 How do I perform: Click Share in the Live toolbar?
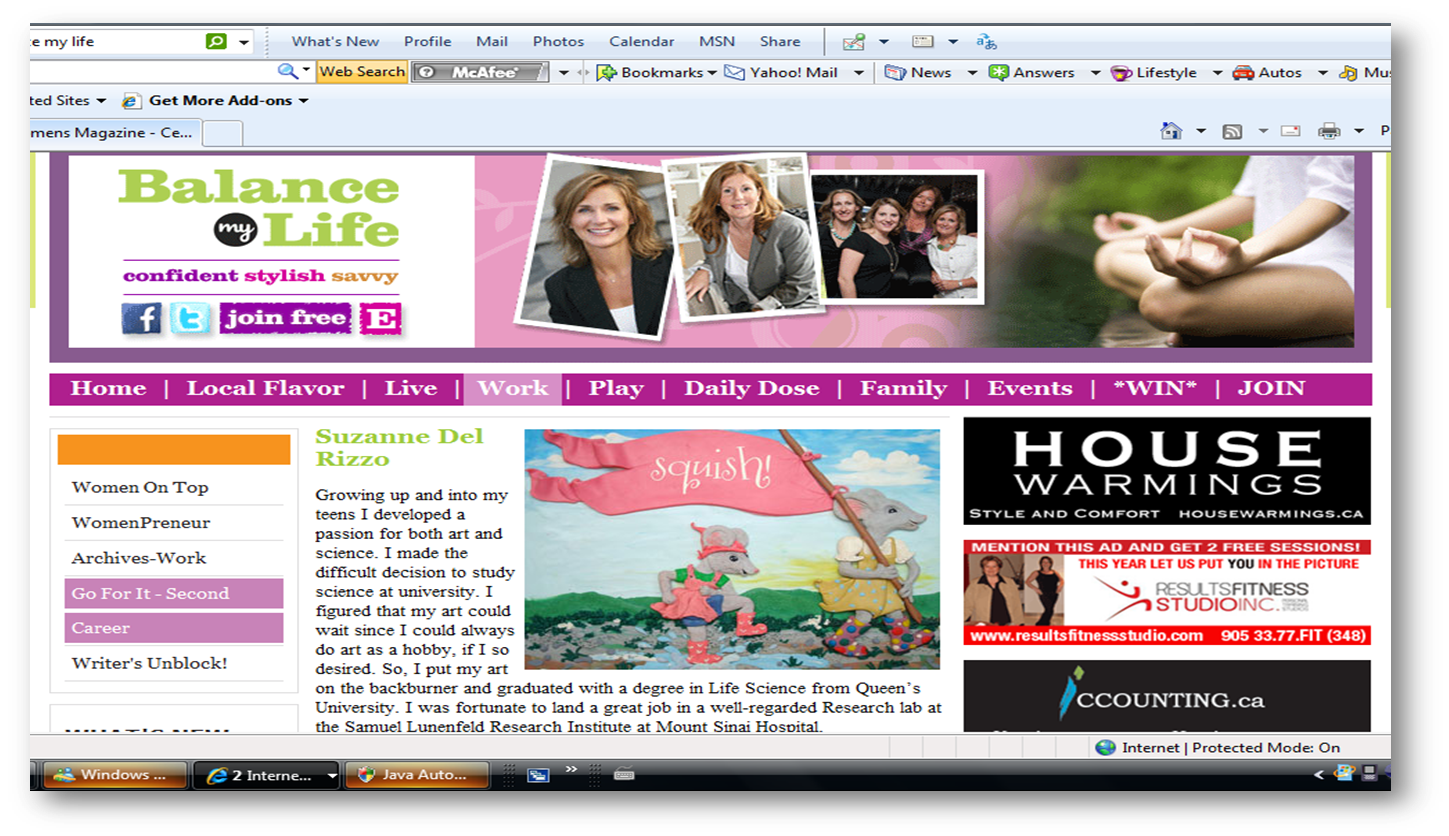(x=779, y=41)
